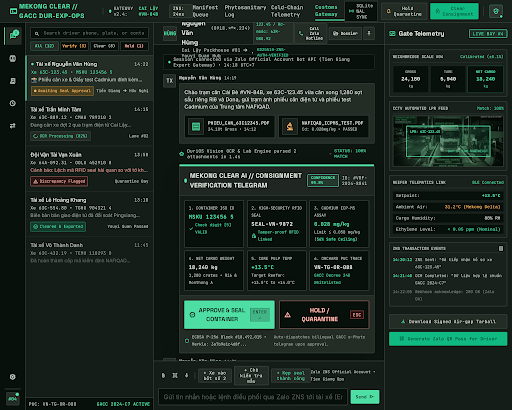512x410 pixels.
Task: Click the Hold Quarantine button in top bar
Action: pyautogui.click(x=404, y=11)
